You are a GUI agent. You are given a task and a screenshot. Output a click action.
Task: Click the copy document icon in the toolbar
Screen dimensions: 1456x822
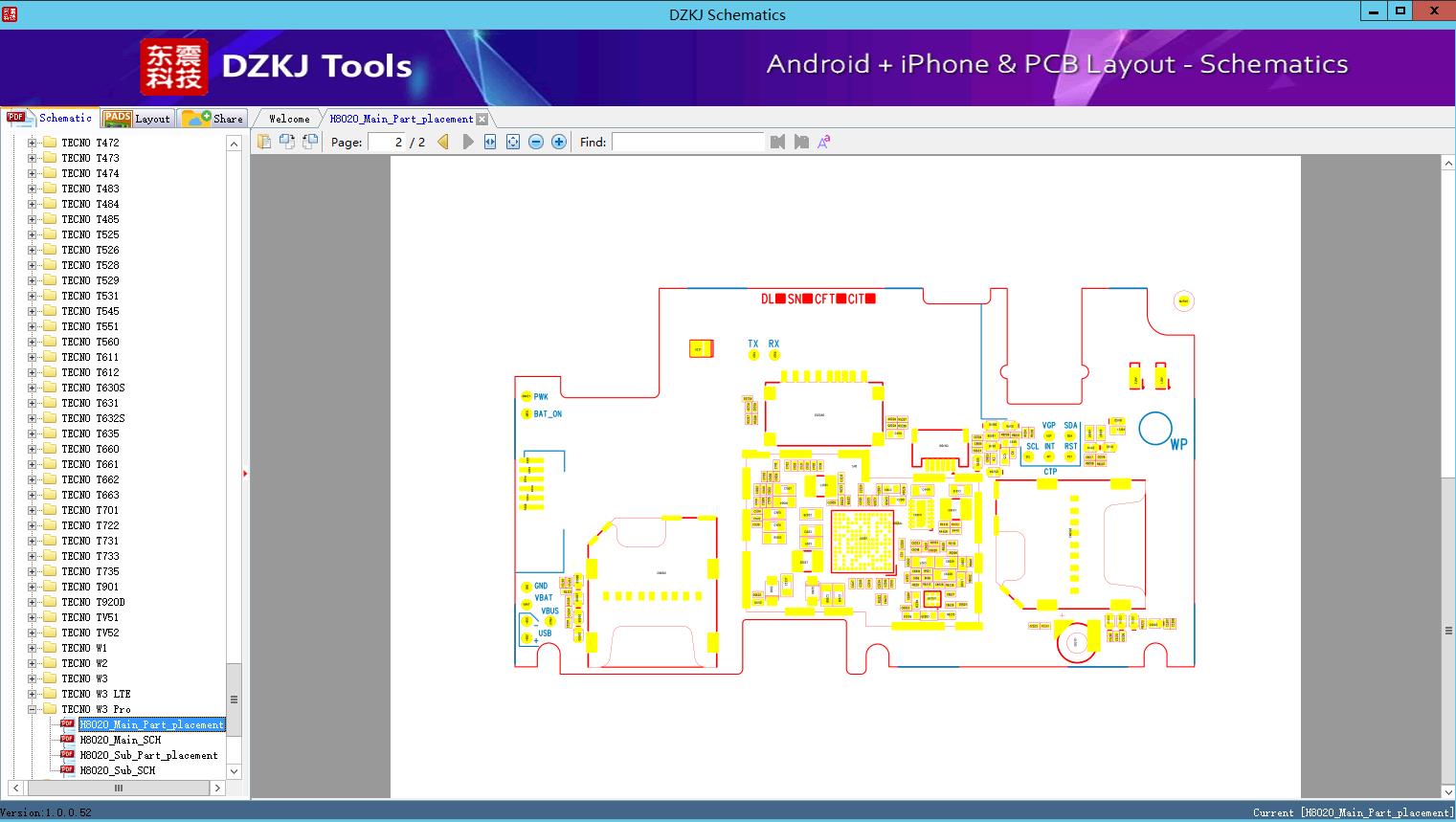pos(263,142)
